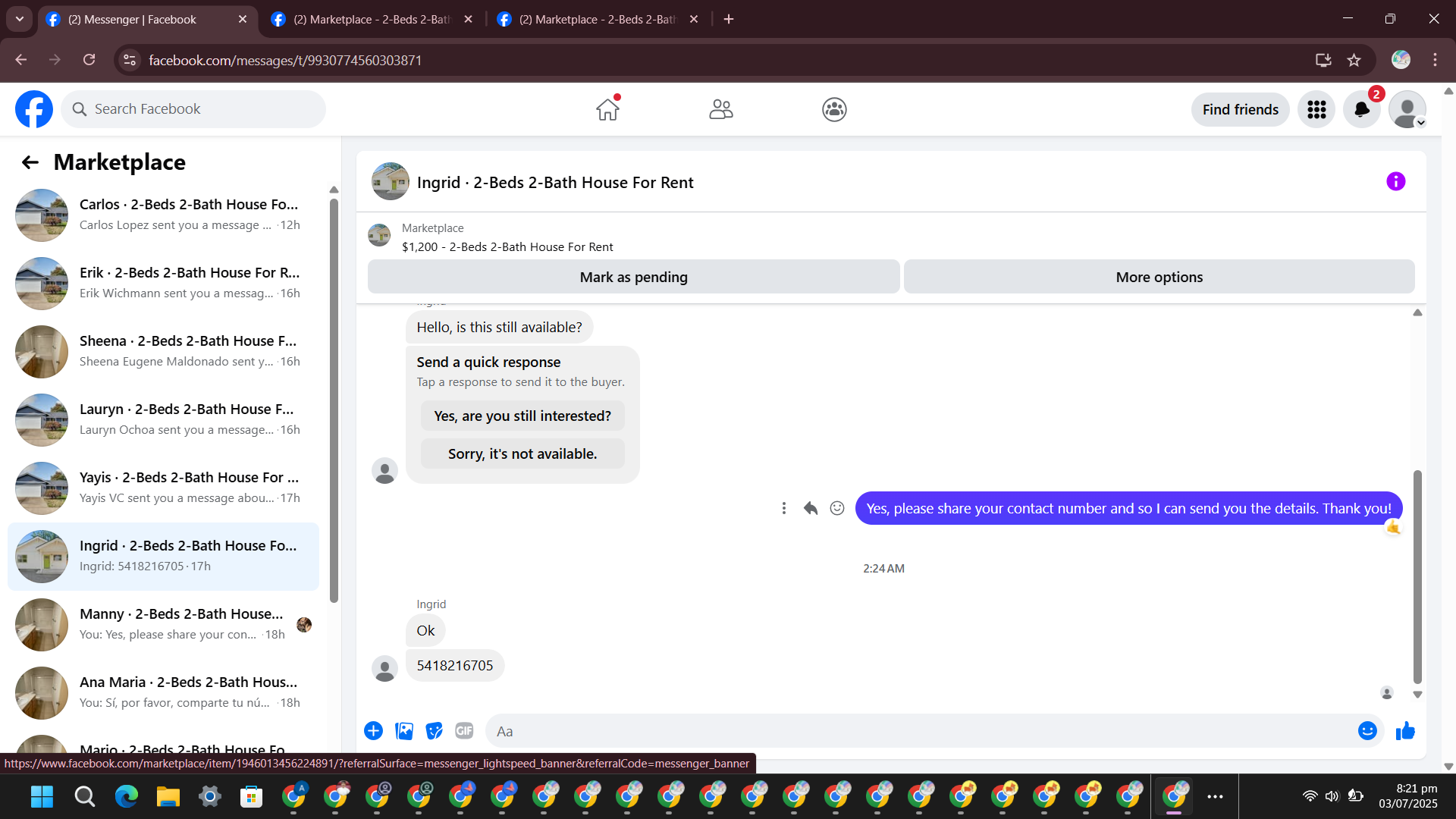Click the chat messages scrollbar

(x=1417, y=576)
